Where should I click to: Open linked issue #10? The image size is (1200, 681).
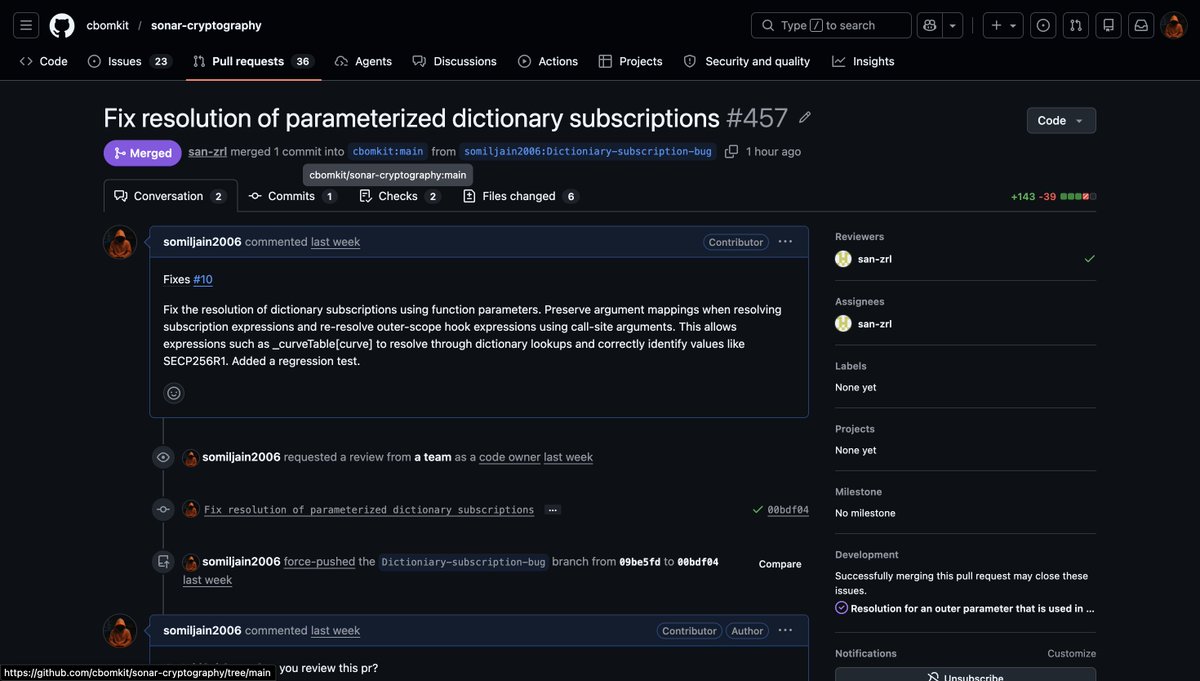pos(203,279)
